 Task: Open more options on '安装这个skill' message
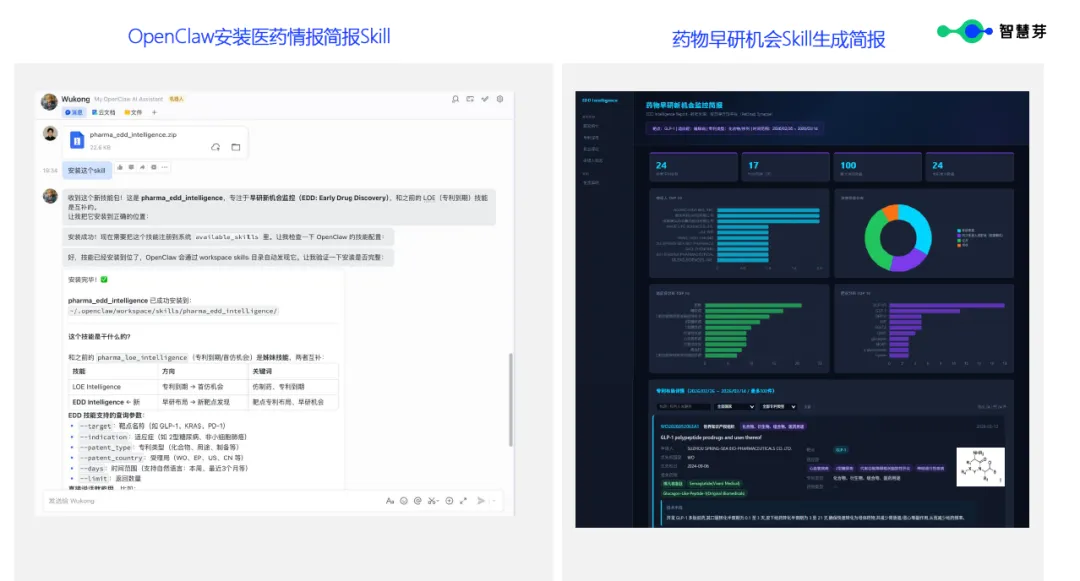165,167
